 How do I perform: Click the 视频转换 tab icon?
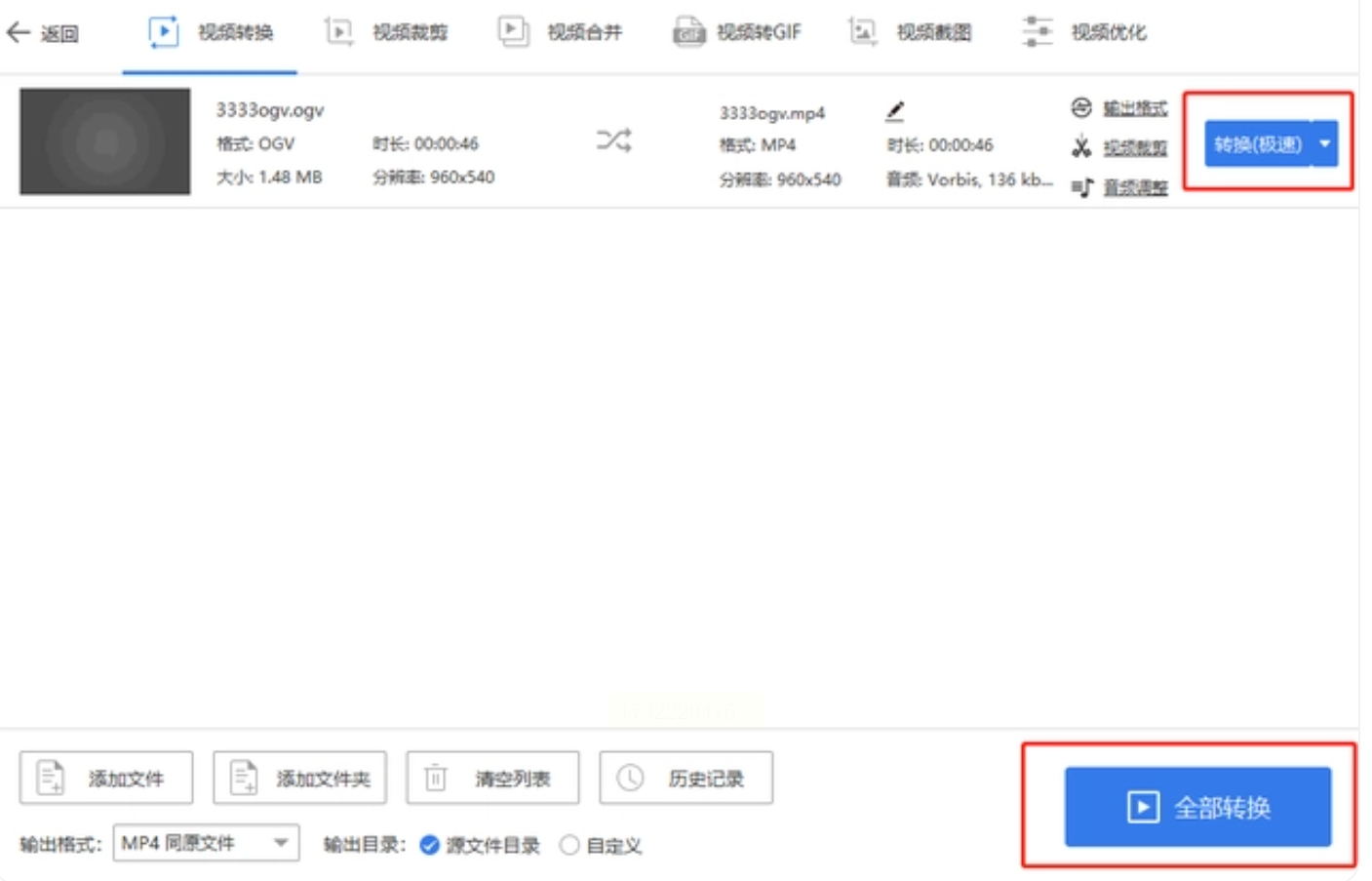coord(163,32)
